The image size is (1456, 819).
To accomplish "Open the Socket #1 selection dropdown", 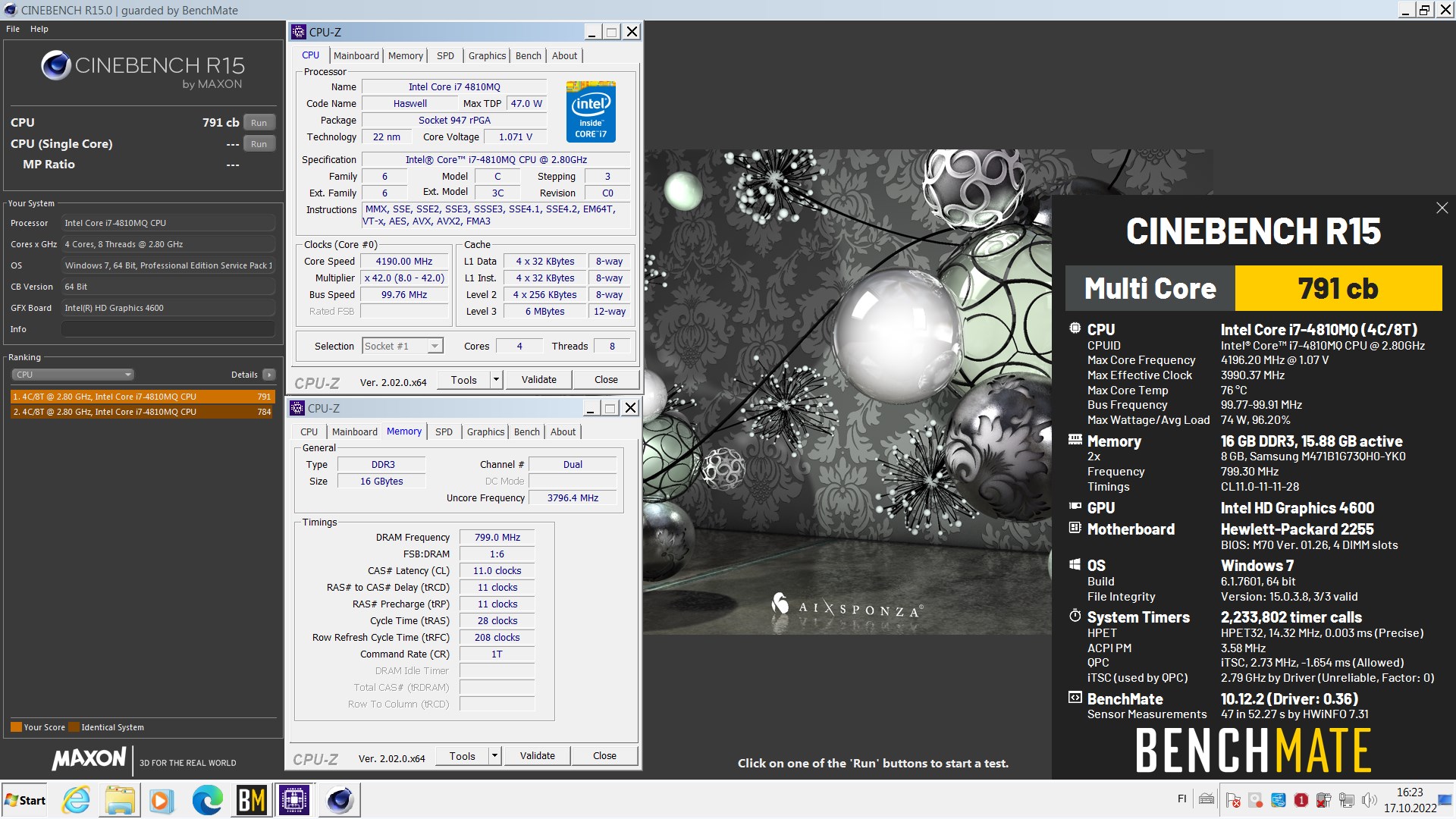I will click(x=403, y=347).
